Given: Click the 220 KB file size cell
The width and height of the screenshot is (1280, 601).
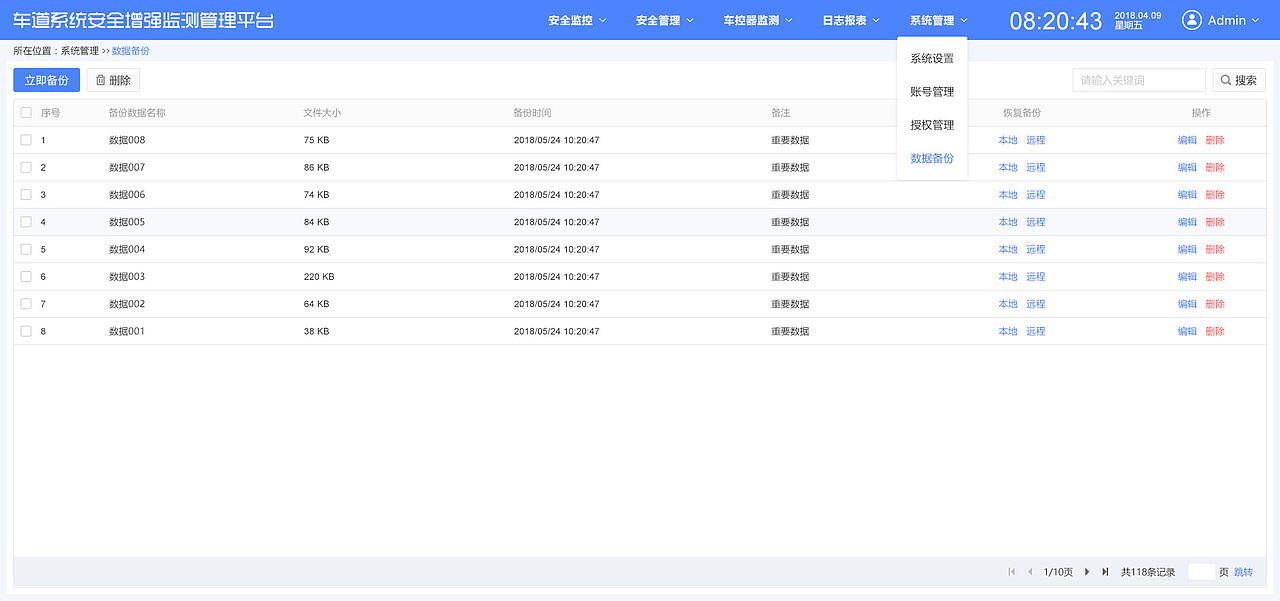Looking at the screenshot, I should (319, 276).
